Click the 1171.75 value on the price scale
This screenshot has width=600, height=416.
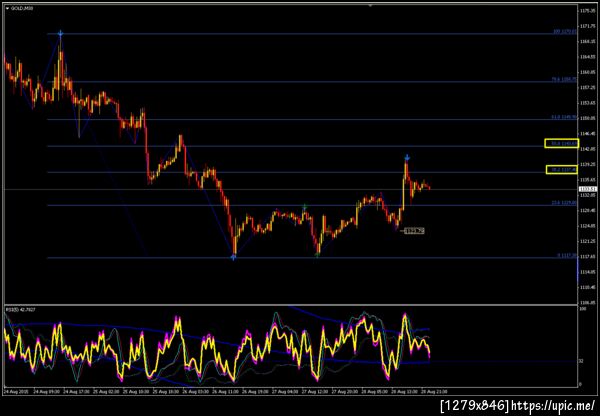588,26
